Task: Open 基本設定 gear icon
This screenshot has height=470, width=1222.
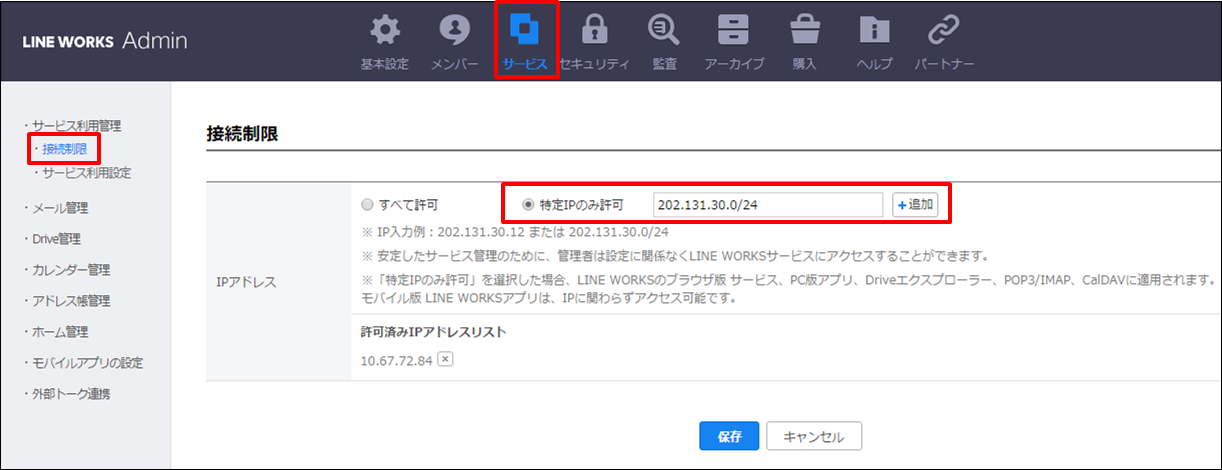Action: pyautogui.click(x=384, y=32)
